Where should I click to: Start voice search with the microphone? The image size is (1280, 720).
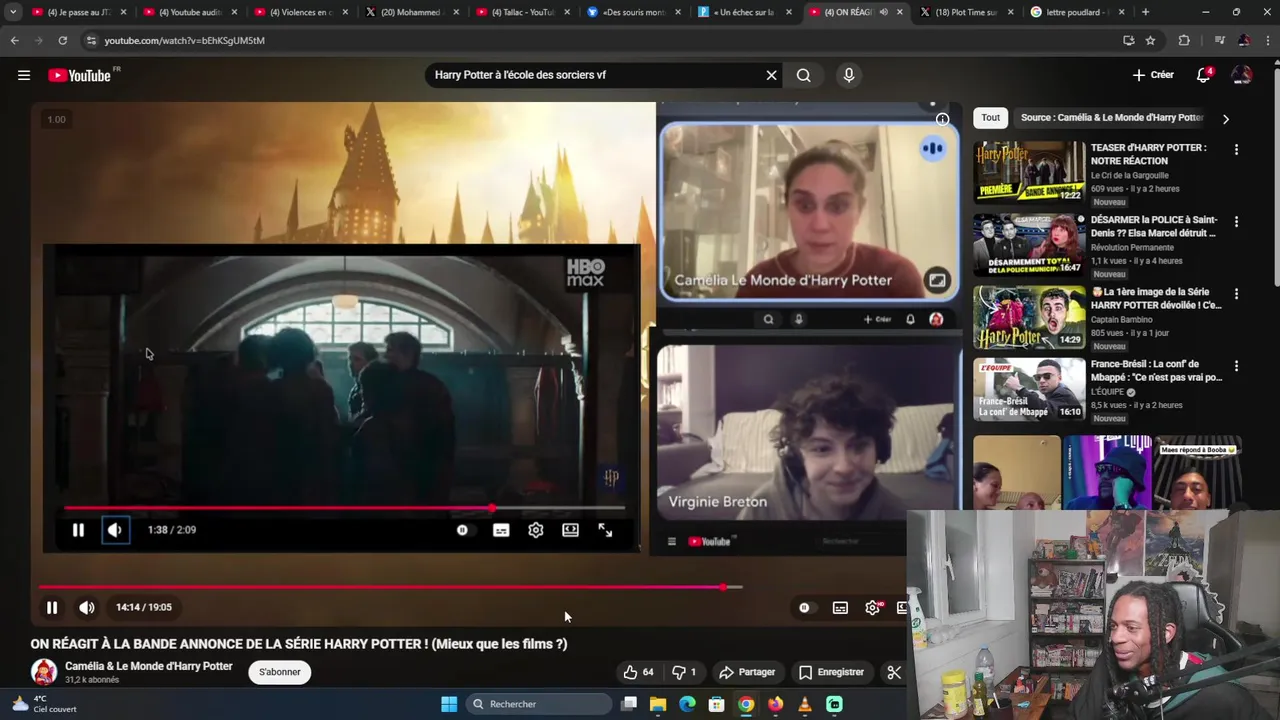849,75
